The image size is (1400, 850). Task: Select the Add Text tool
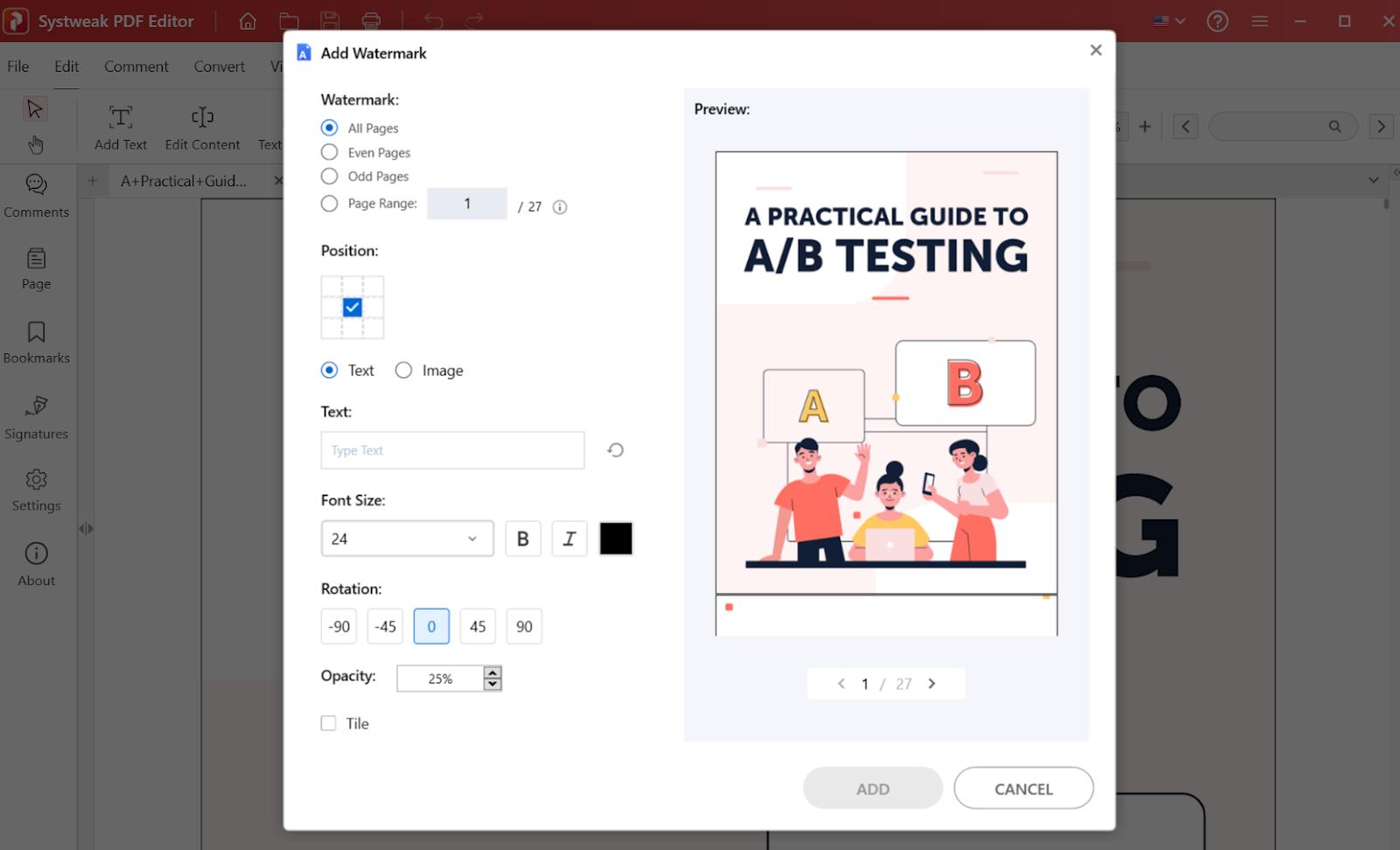121,128
